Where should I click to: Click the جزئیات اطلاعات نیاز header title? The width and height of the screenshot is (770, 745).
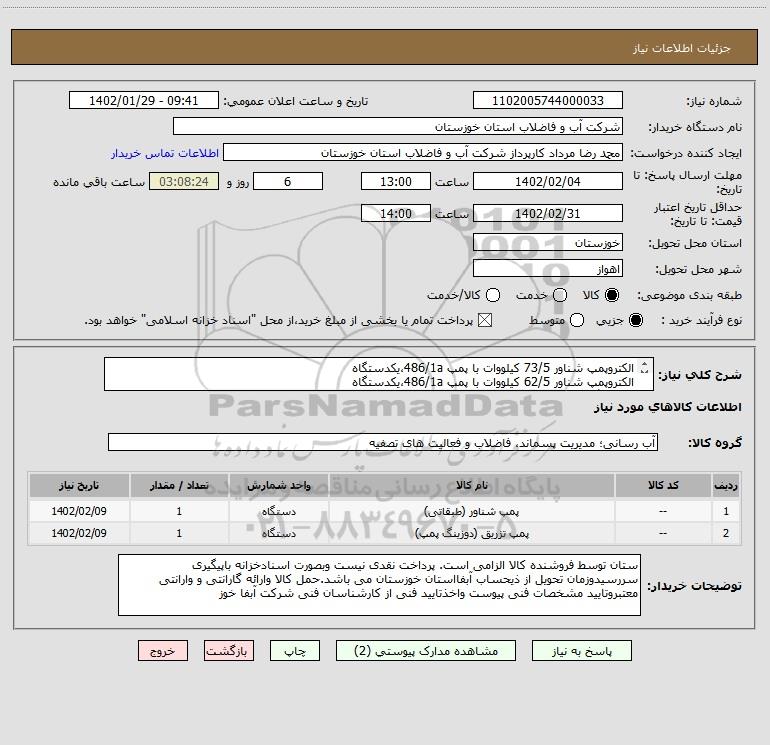click(x=681, y=48)
